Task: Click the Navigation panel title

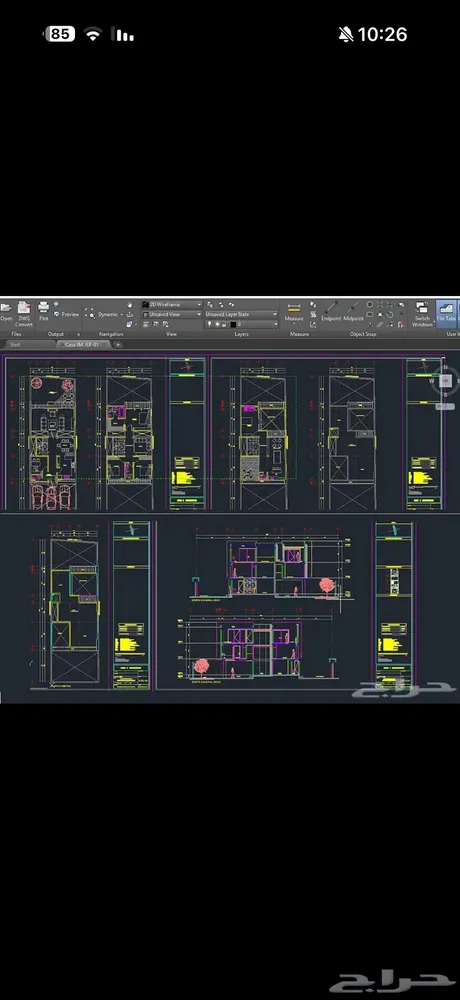Action: tap(111, 334)
